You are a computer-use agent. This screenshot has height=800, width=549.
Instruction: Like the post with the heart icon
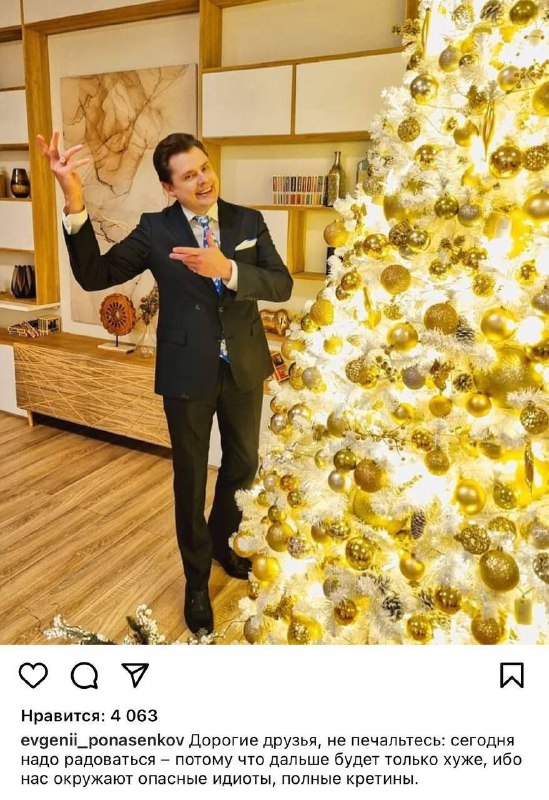point(33,675)
